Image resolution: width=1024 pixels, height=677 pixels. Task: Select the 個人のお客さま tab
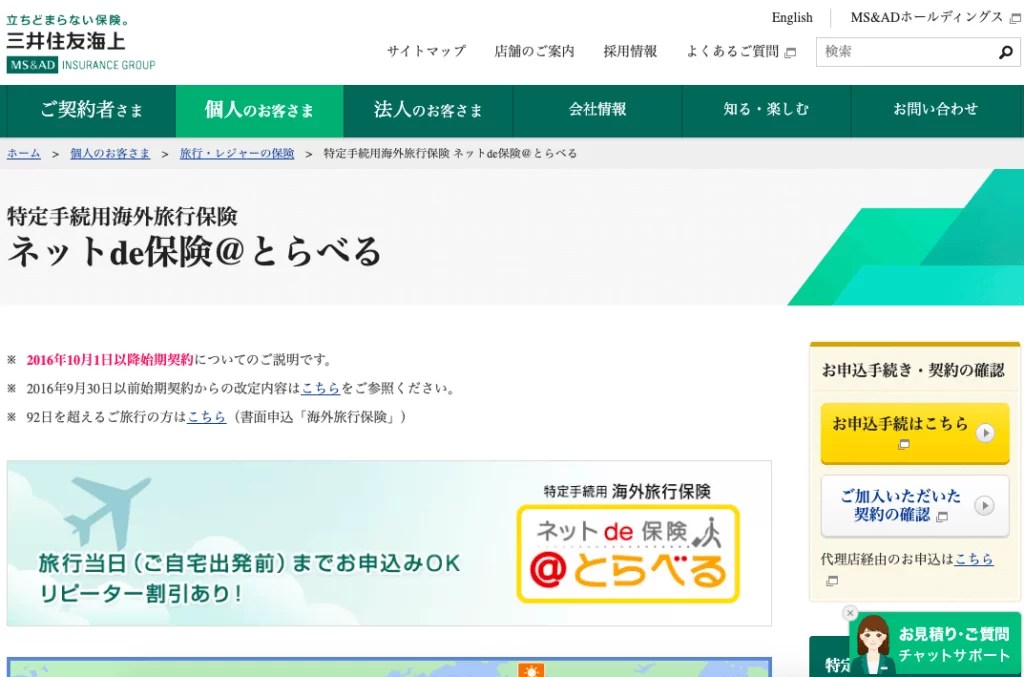[x=259, y=110]
